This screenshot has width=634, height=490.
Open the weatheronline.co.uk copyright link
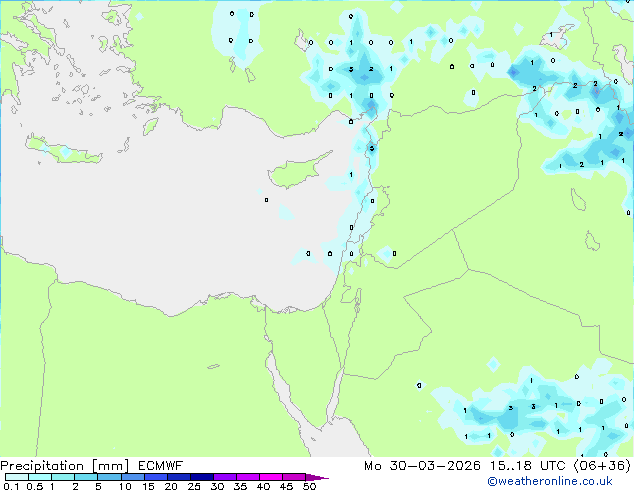pyautogui.click(x=550, y=481)
